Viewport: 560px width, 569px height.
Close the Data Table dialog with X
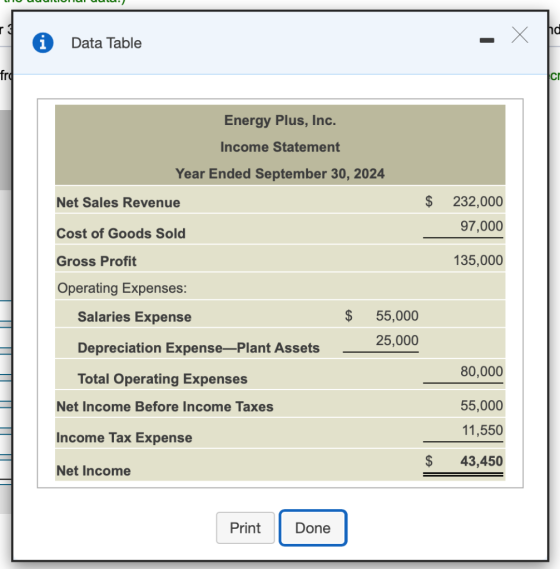pyautogui.click(x=520, y=35)
